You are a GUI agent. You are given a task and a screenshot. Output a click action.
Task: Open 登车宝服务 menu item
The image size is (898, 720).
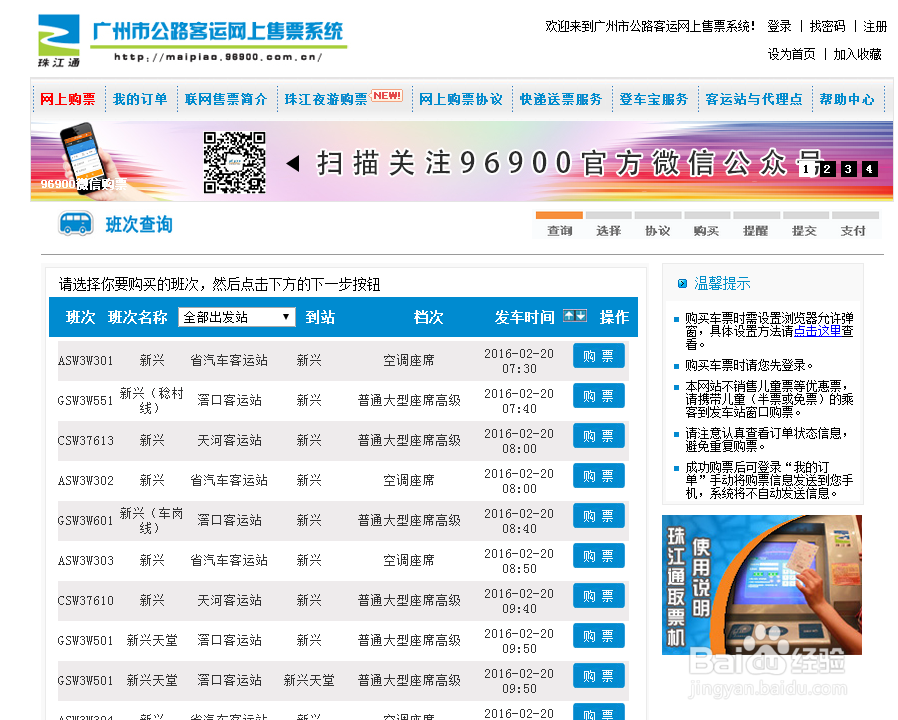(653, 99)
